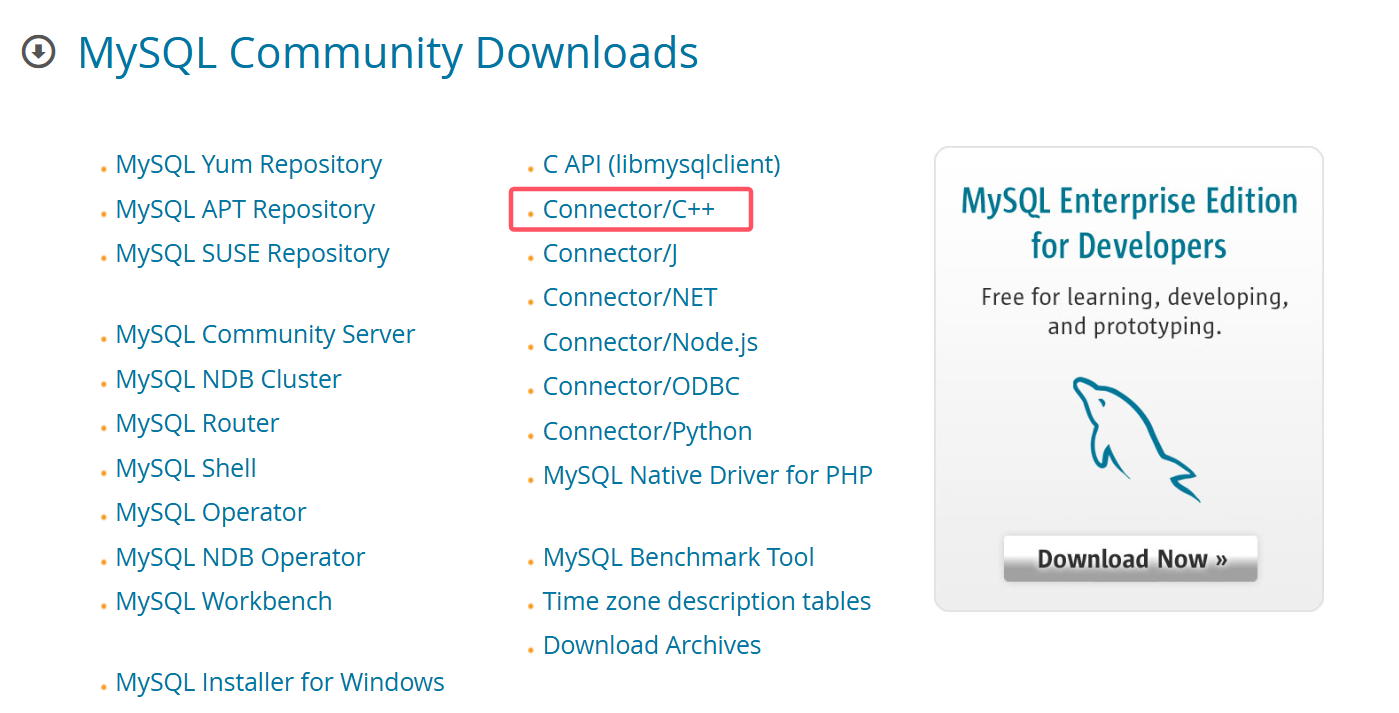The width and height of the screenshot is (1399, 713).
Task: Click the Download Now button
Action: [x=1130, y=558]
